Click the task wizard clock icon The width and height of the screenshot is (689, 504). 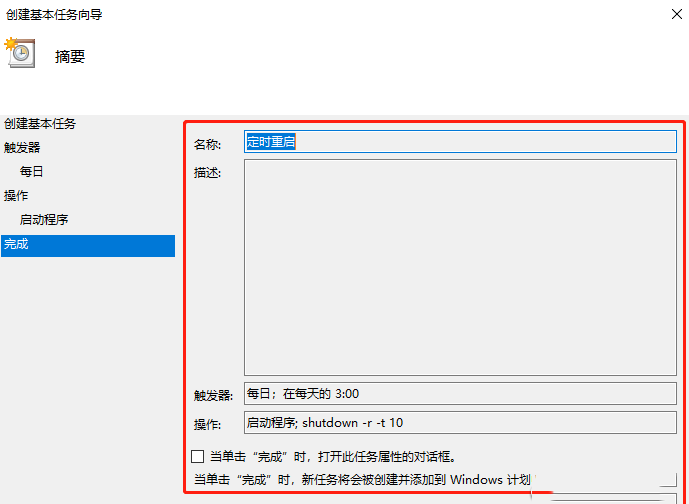[19, 53]
